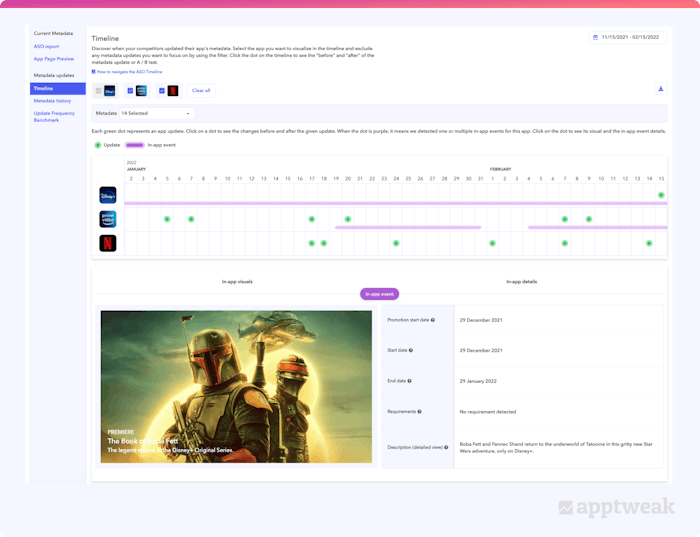This screenshot has width=700, height=537.
Task: Click help icon next to Description (detailed view)
Action: point(446,447)
